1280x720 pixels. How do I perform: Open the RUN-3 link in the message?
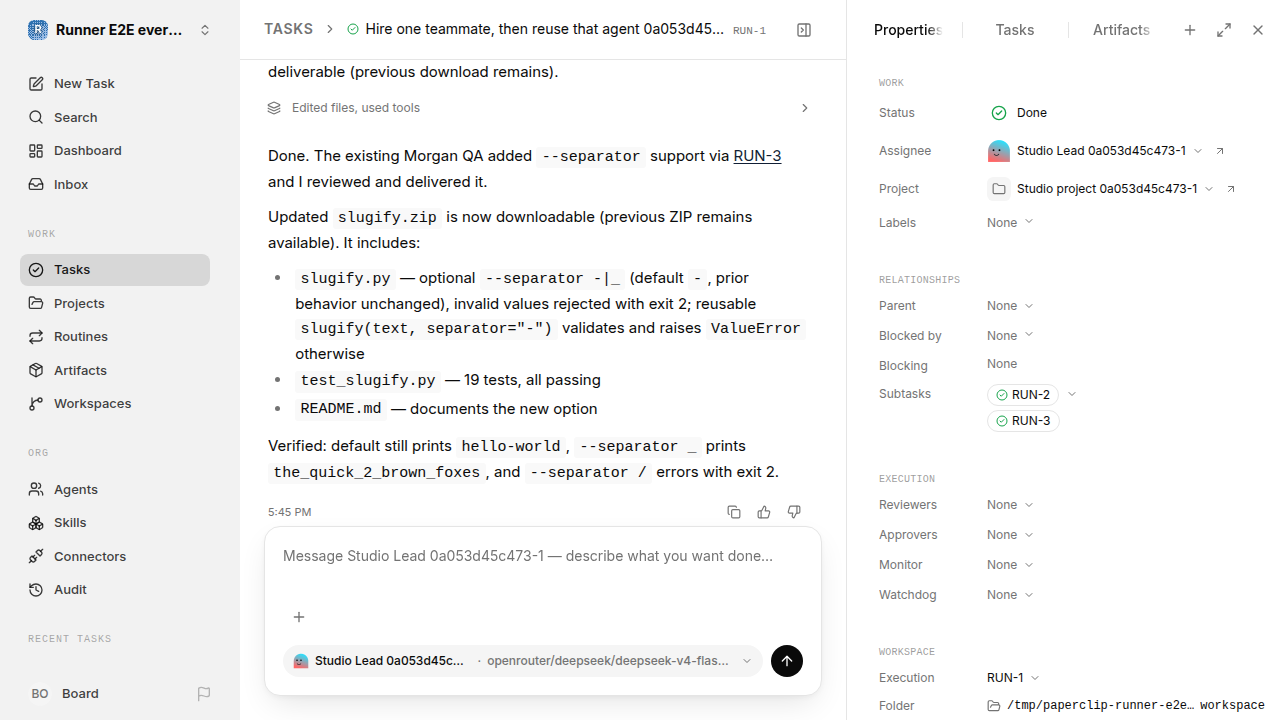point(757,156)
